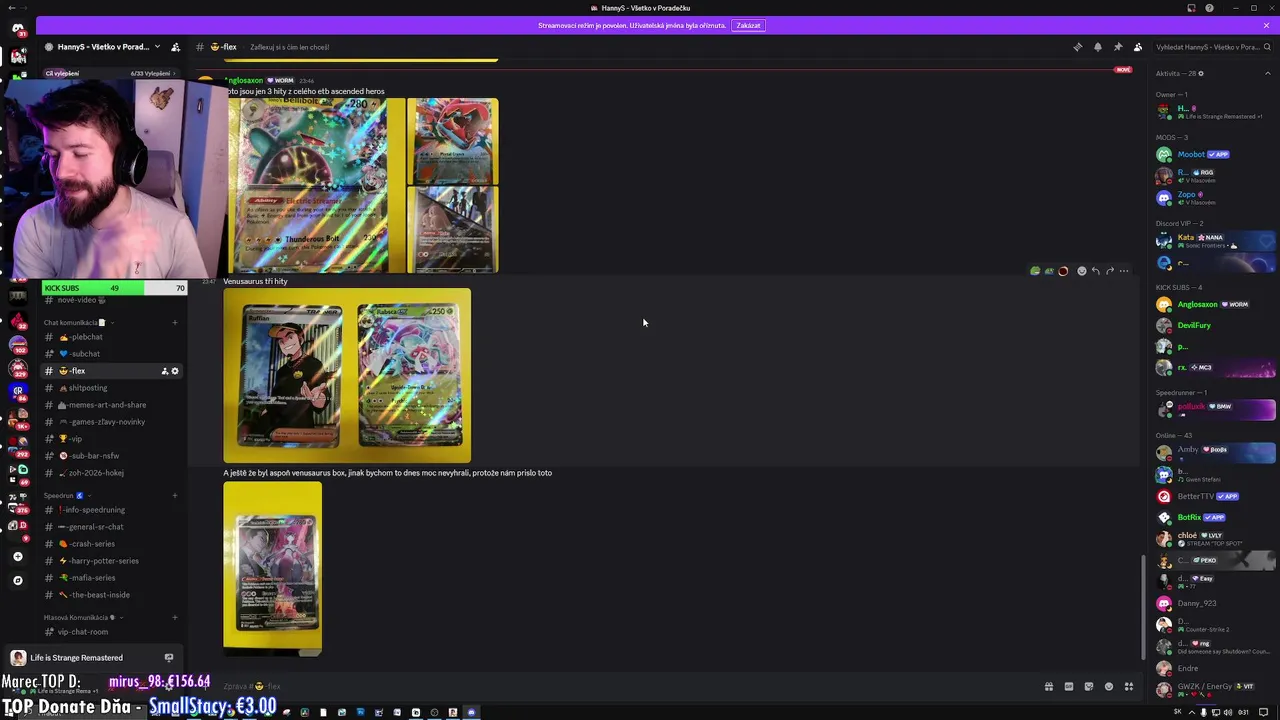Forward the message using forward arrow
The image size is (1280, 720).
pos(1110,271)
